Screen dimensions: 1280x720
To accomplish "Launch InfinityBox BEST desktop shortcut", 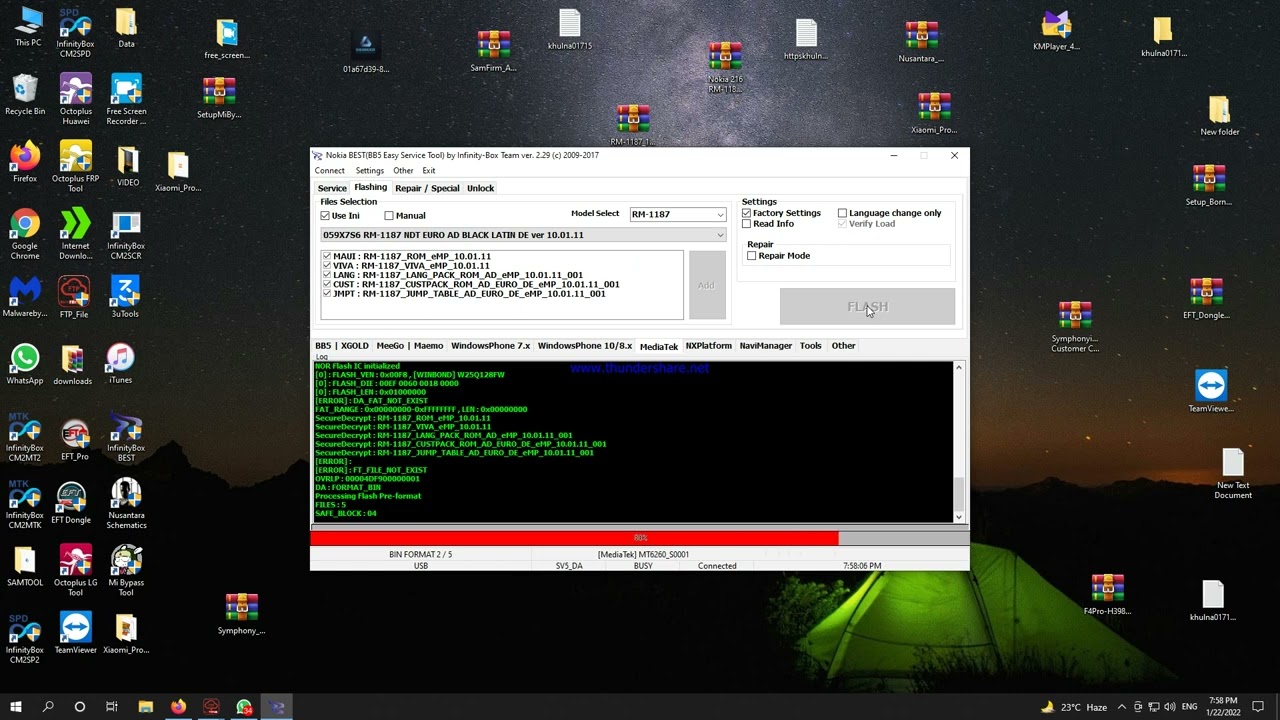I will point(126,436).
